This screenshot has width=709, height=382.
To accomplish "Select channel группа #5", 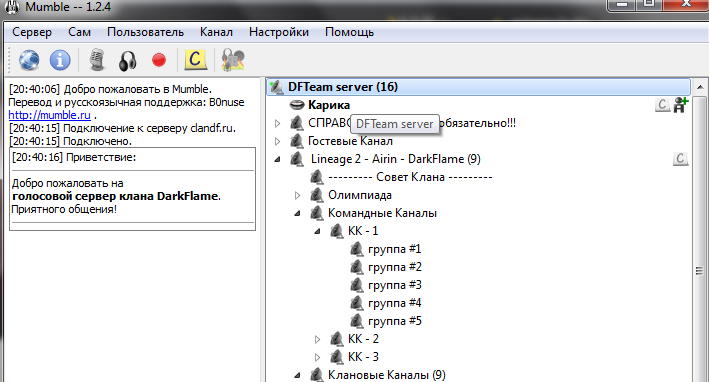I will (394, 321).
